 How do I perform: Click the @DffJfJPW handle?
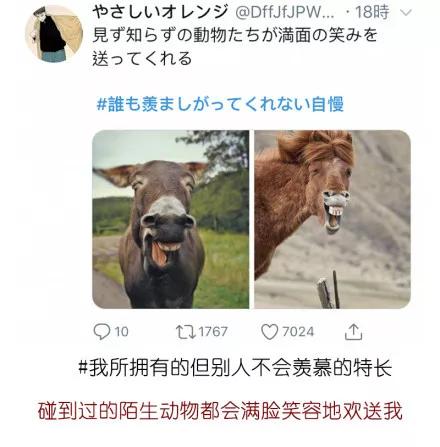tap(285, 13)
